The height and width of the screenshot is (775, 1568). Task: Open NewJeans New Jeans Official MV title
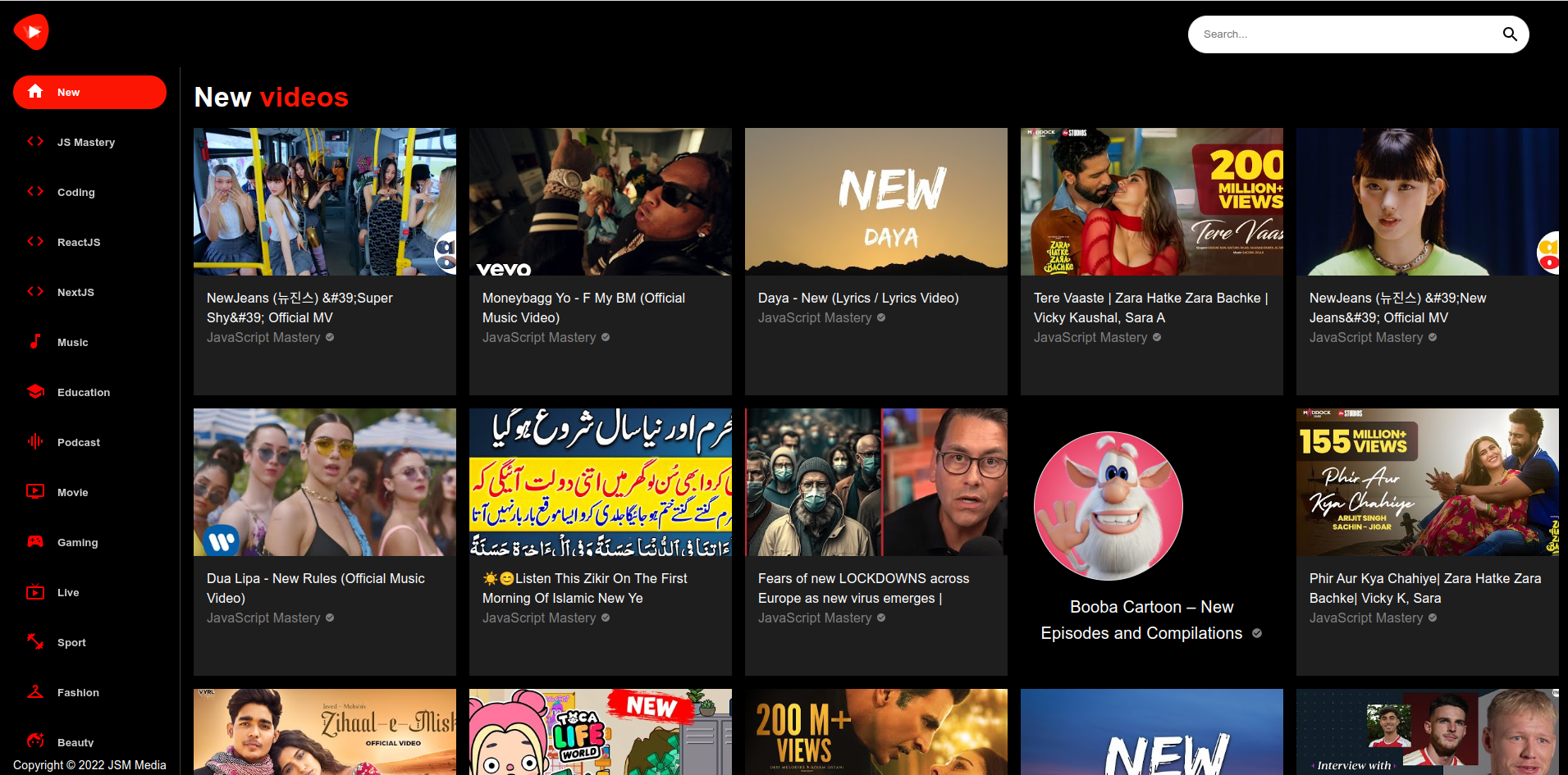click(x=1397, y=308)
